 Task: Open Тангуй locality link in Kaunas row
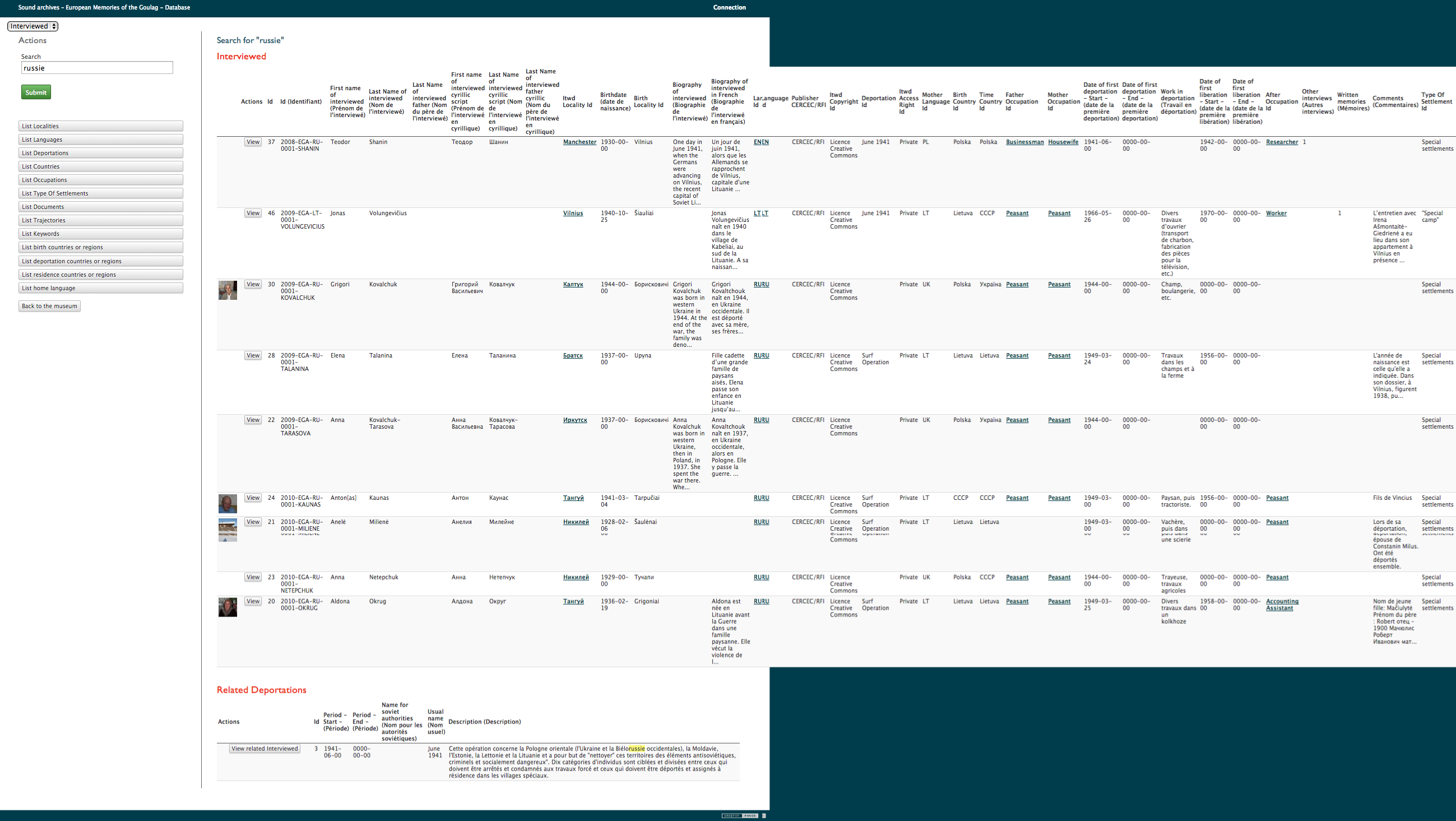coord(573,498)
